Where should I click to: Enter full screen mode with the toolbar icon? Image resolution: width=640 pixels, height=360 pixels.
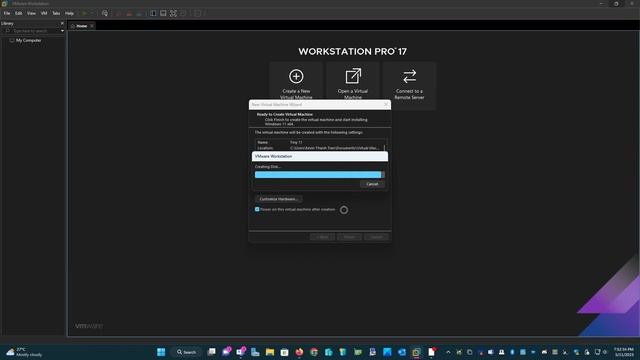click(x=173, y=13)
